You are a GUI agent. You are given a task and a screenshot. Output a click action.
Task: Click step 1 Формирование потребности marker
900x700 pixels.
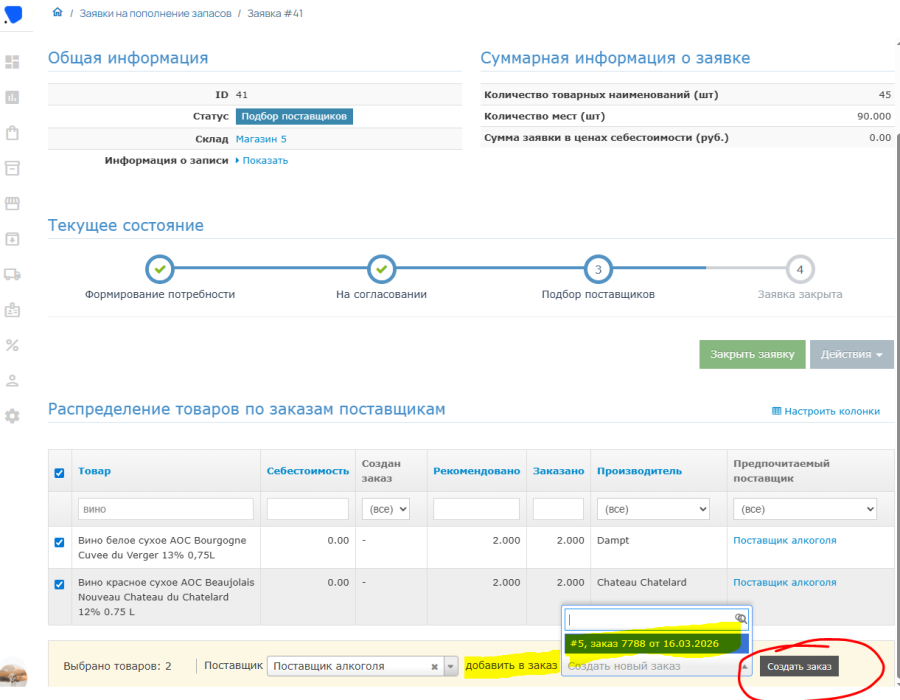click(x=160, y=269)
